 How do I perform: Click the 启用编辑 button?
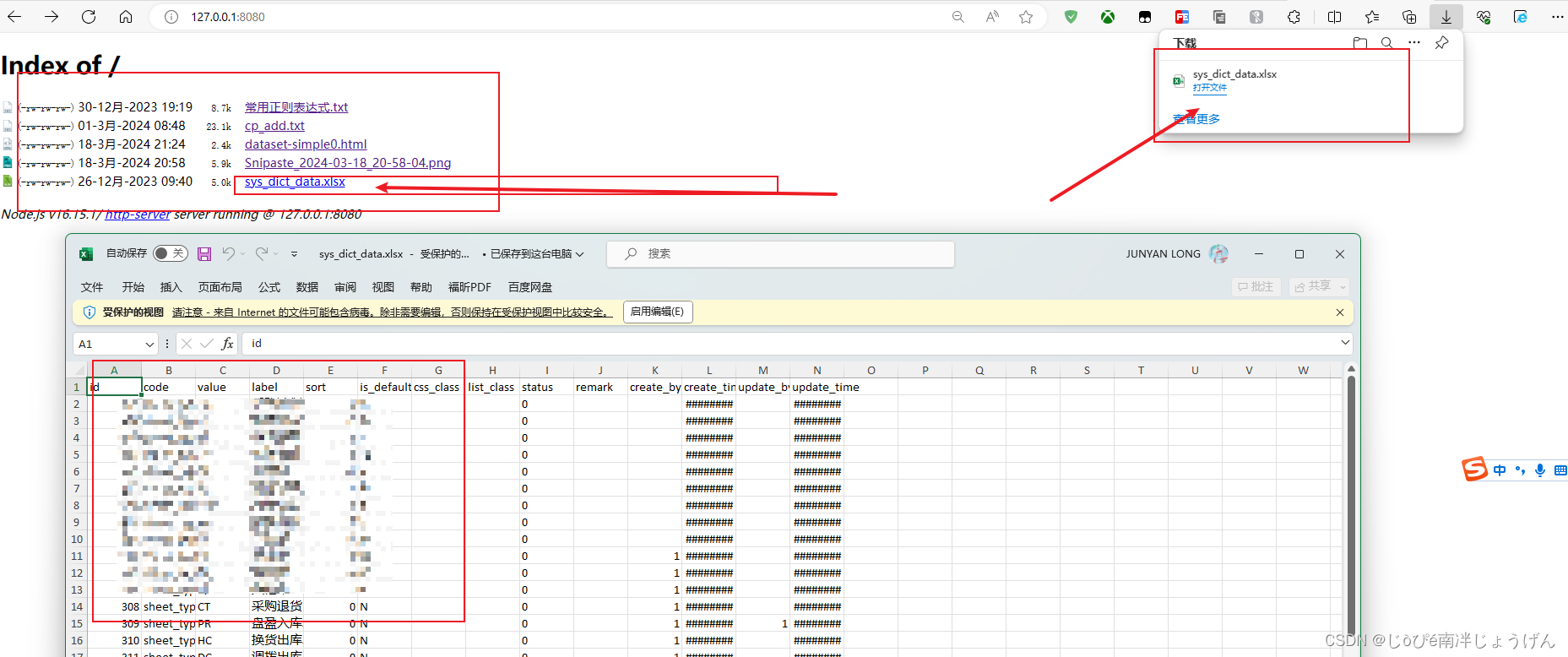tap(658, 312)
